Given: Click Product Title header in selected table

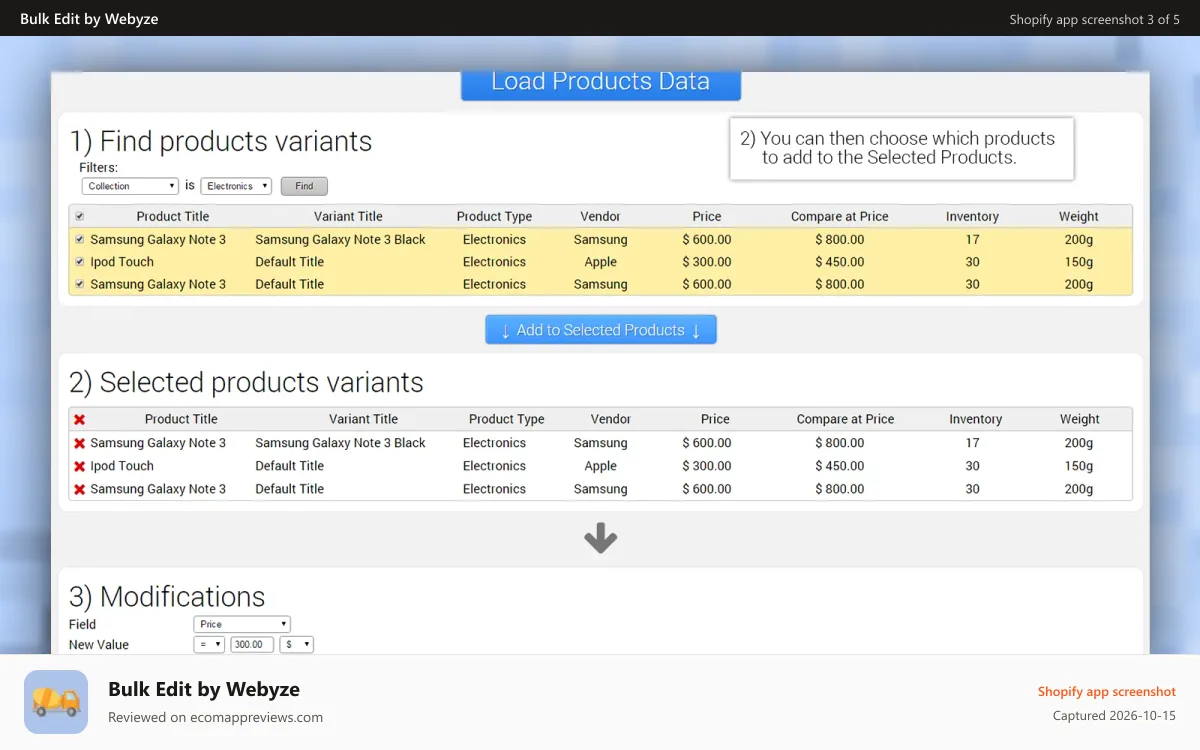Looking at the screenshot, I should (181, 419).
